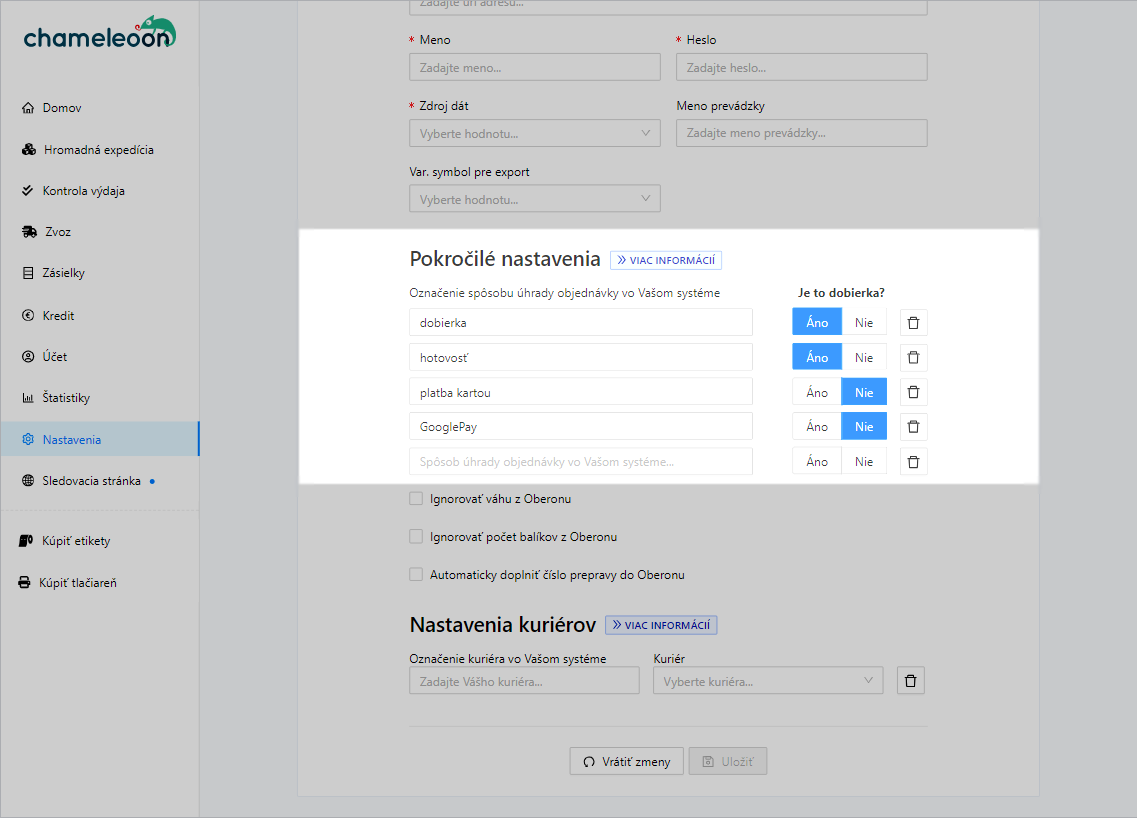Enable Ignorovať váhu z Oberonu checkbox
This screenshot has width=1137, height=818.
pyautogui.click(x=416, y=498)
